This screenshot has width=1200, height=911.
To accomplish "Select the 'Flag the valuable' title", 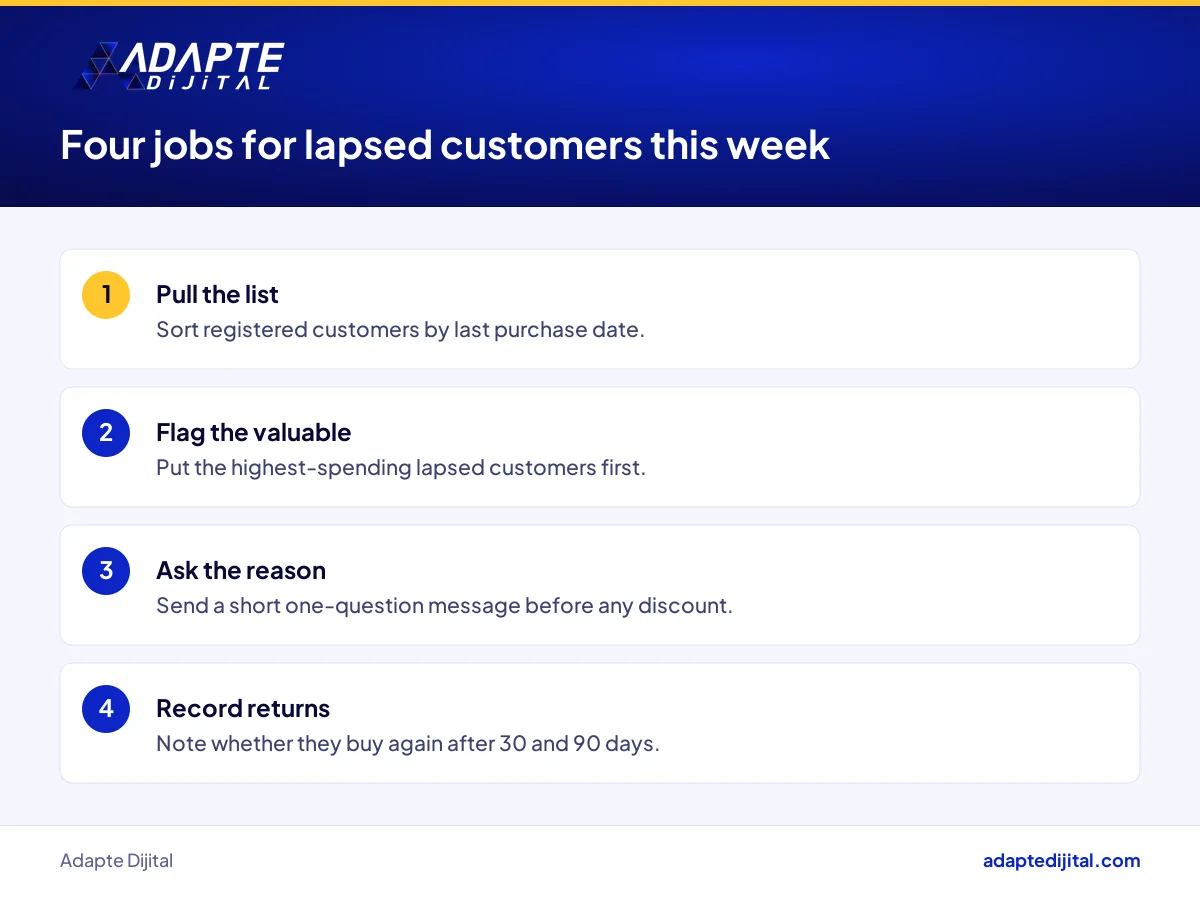I will (253, 432).
